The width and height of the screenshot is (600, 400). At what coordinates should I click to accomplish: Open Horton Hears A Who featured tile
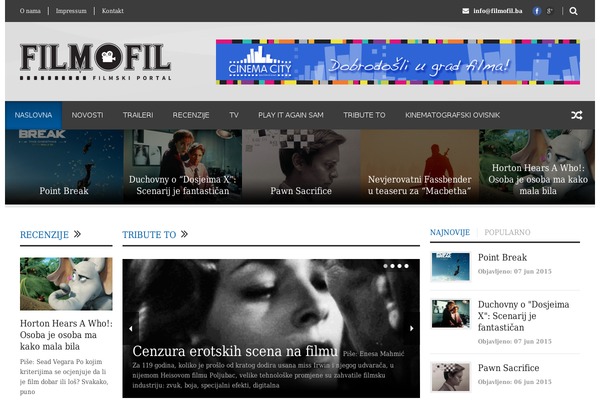tap(537, 167)
